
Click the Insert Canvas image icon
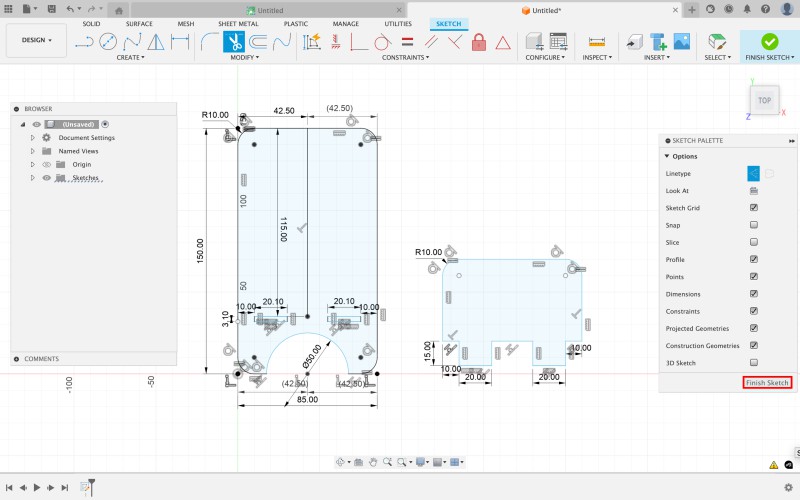pyautogui.click(x=682, y=42)
